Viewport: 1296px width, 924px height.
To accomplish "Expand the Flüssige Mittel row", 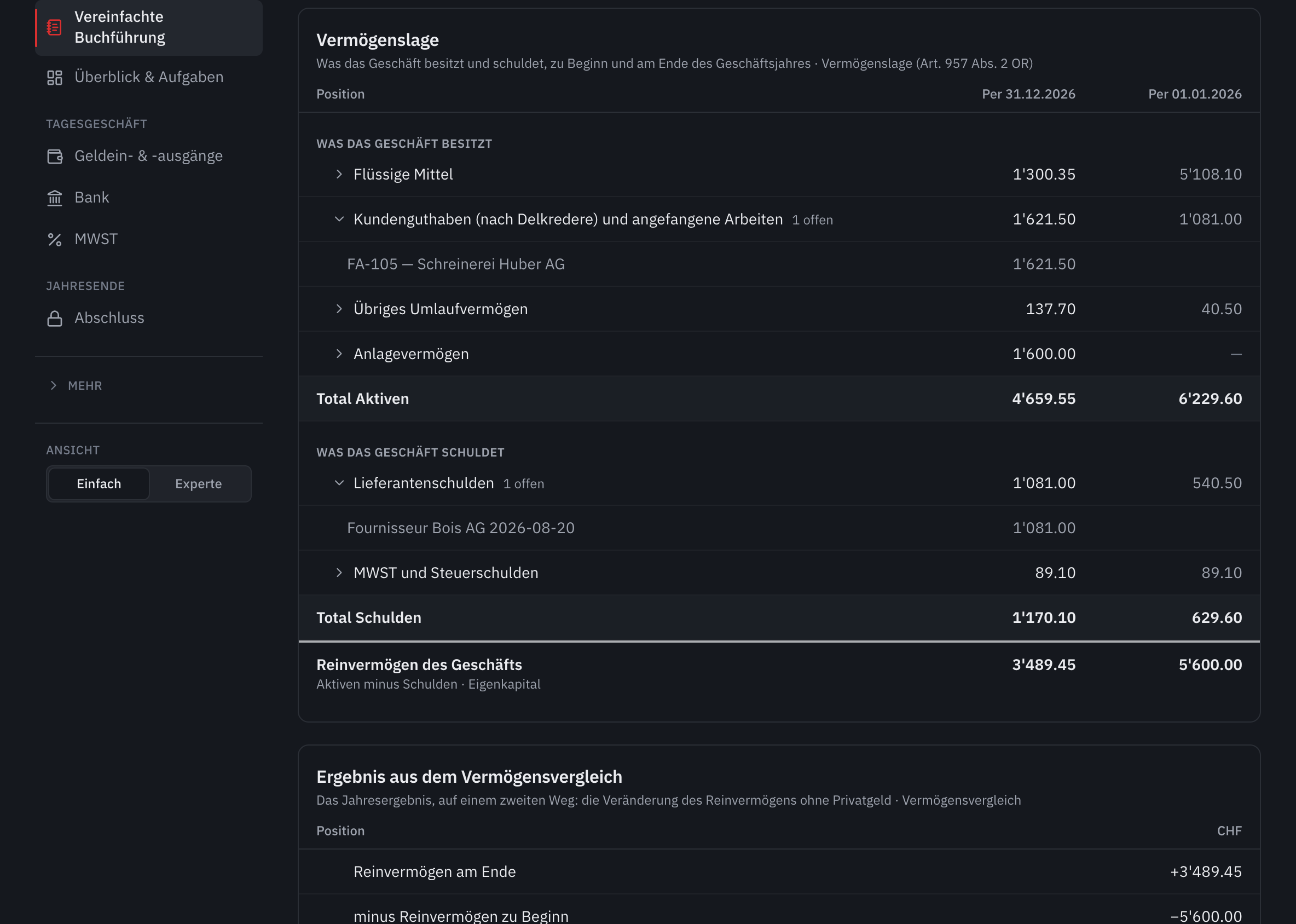I will pos(339,174).
